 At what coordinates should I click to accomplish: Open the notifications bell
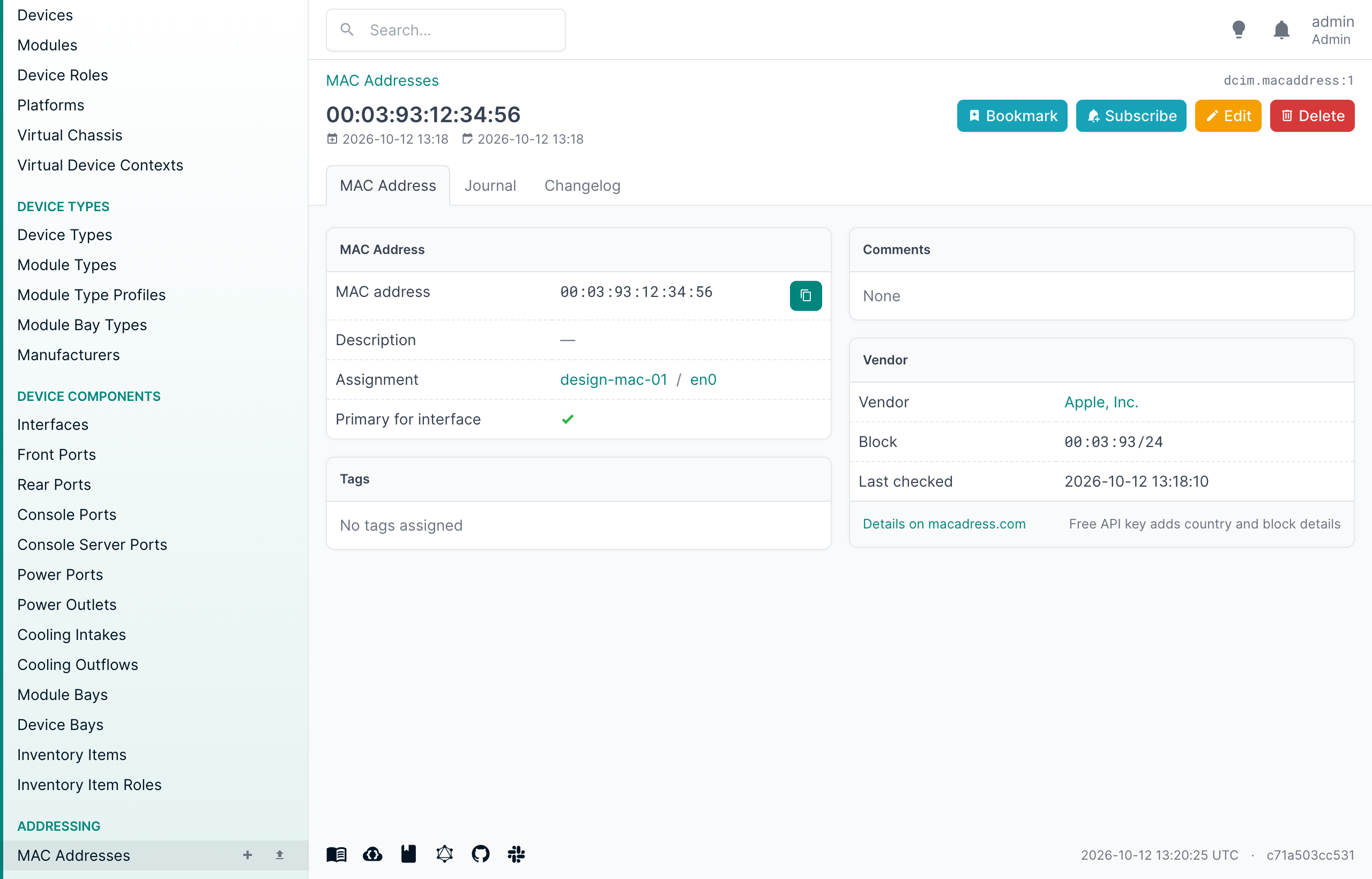tap(1281, 29)
